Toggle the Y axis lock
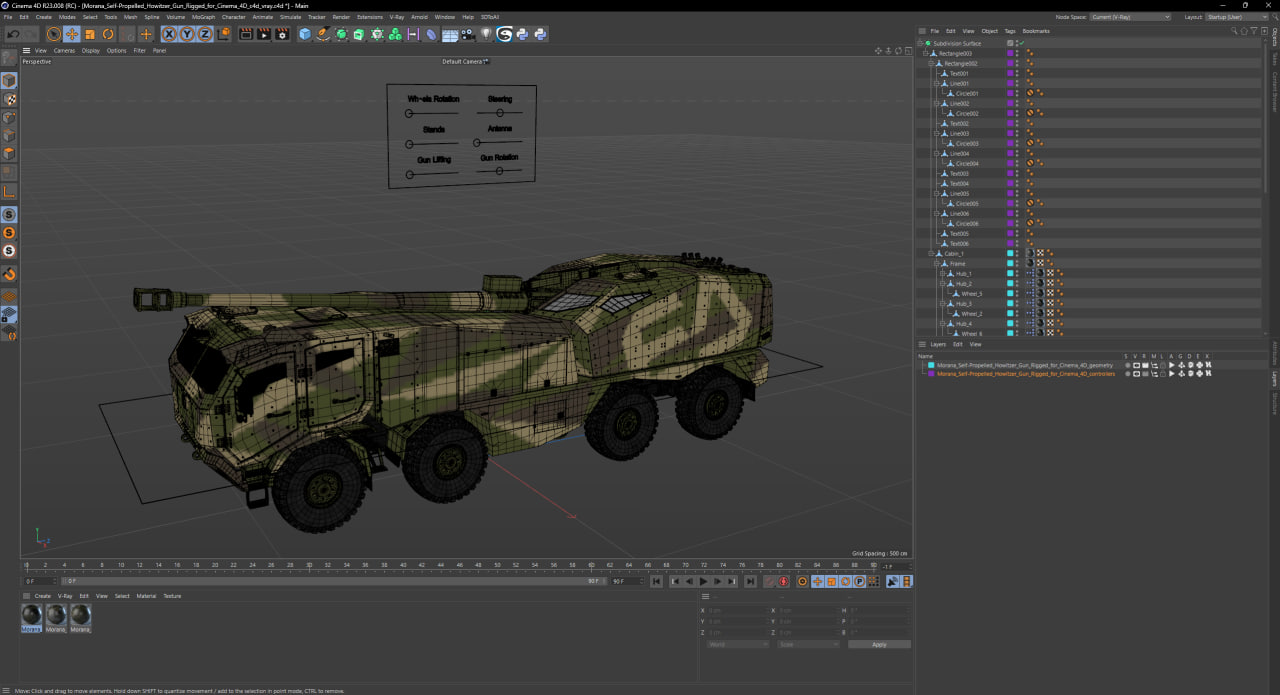 (187, 34)
